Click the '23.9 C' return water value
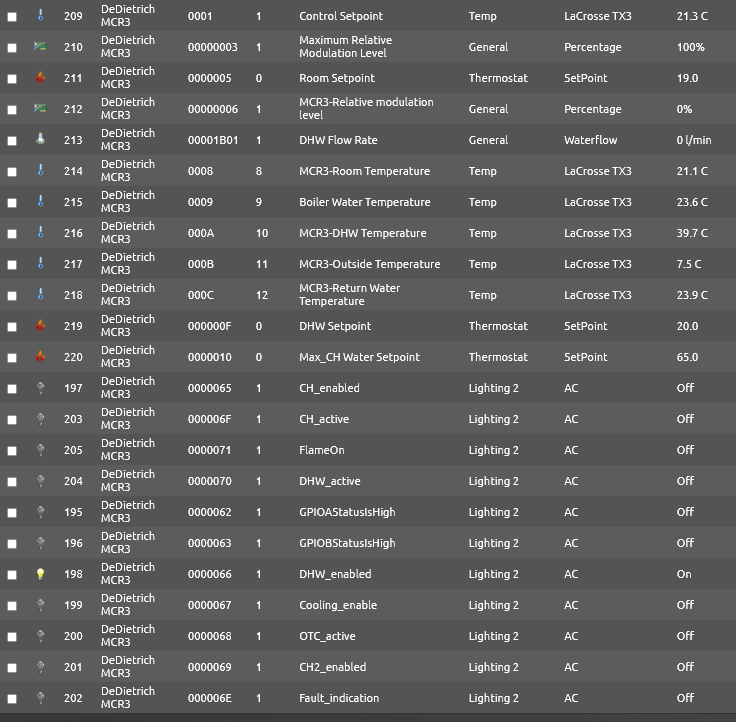The image size is (736, 722). pos(692,295)
